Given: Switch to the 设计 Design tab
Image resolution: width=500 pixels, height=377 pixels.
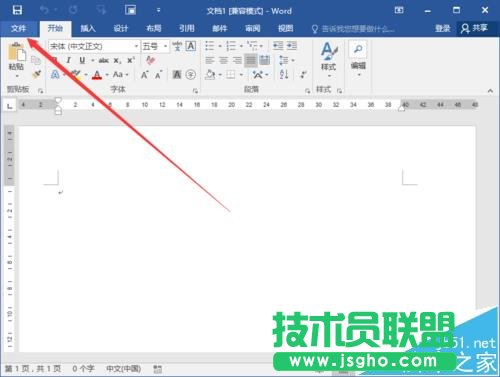Looking at the screenshot, I should [121, 28].
